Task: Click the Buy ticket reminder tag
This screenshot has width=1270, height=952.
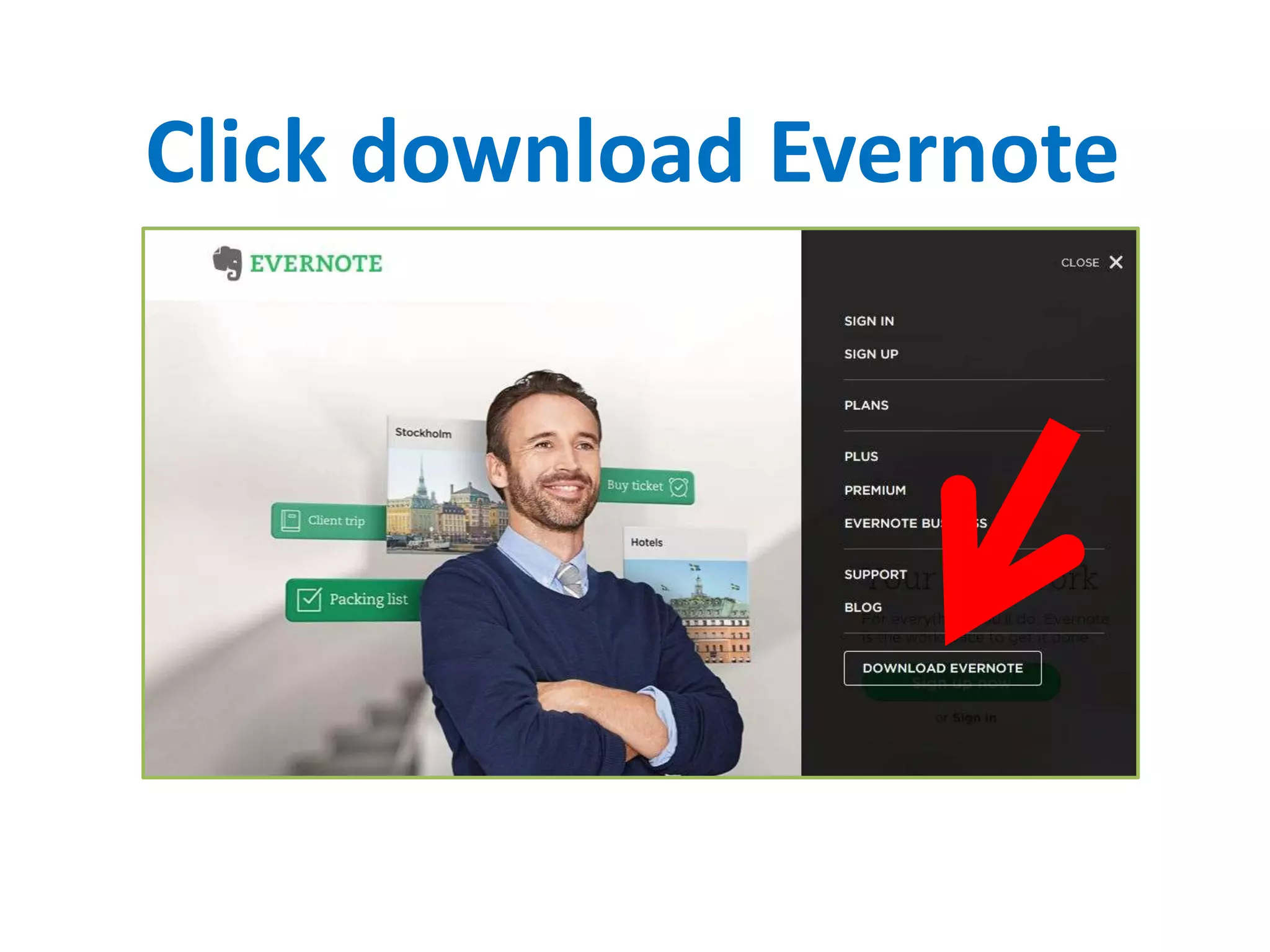Action: pyautogui.click(x=647, y=486)
